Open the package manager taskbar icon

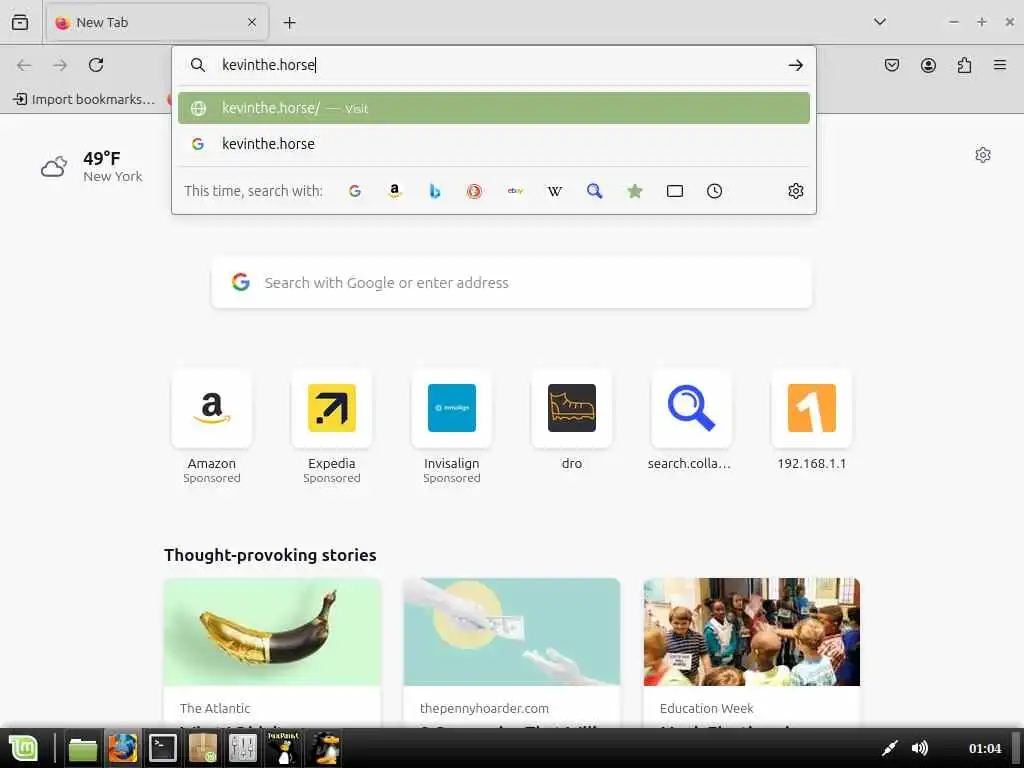(202, 748)
